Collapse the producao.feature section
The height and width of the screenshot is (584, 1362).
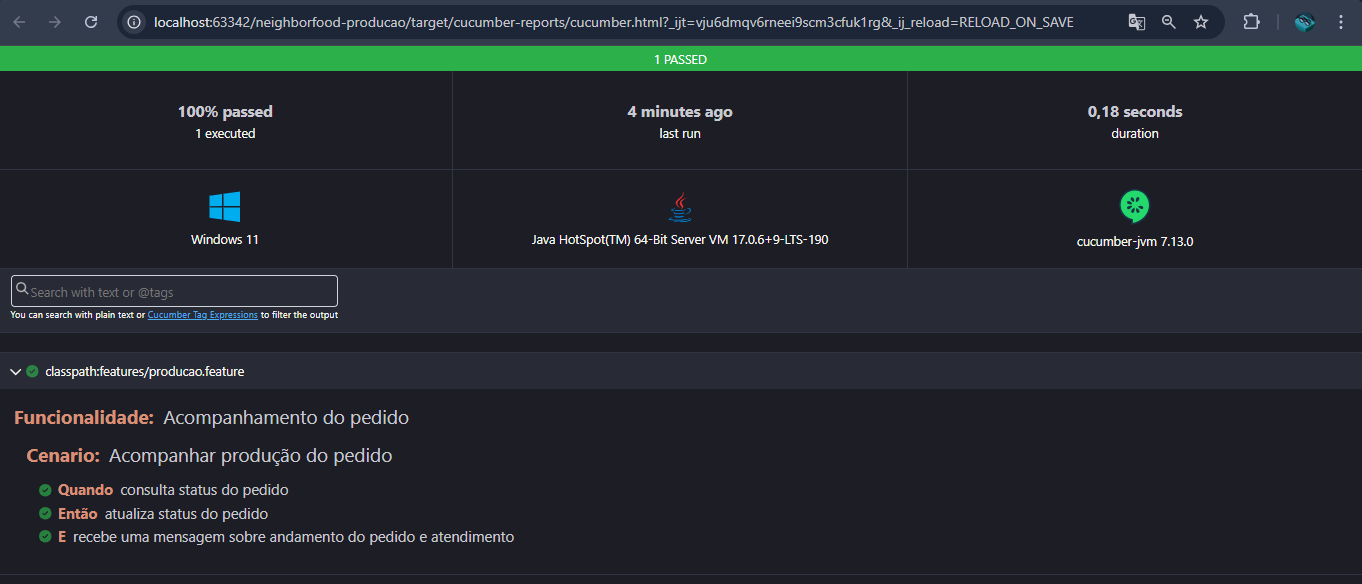15,371
